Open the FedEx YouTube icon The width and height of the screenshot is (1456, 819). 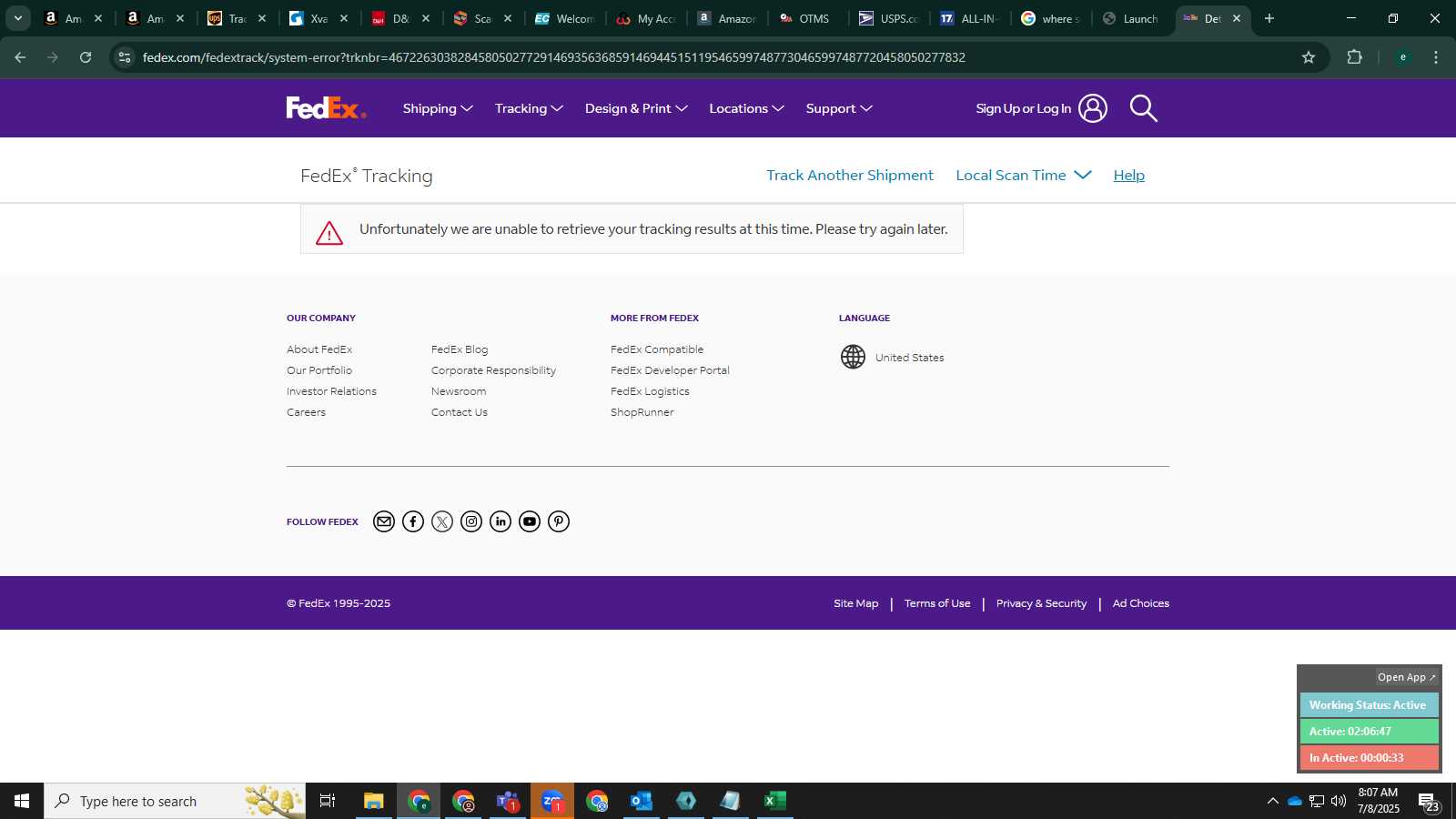(x=530, y=521)
